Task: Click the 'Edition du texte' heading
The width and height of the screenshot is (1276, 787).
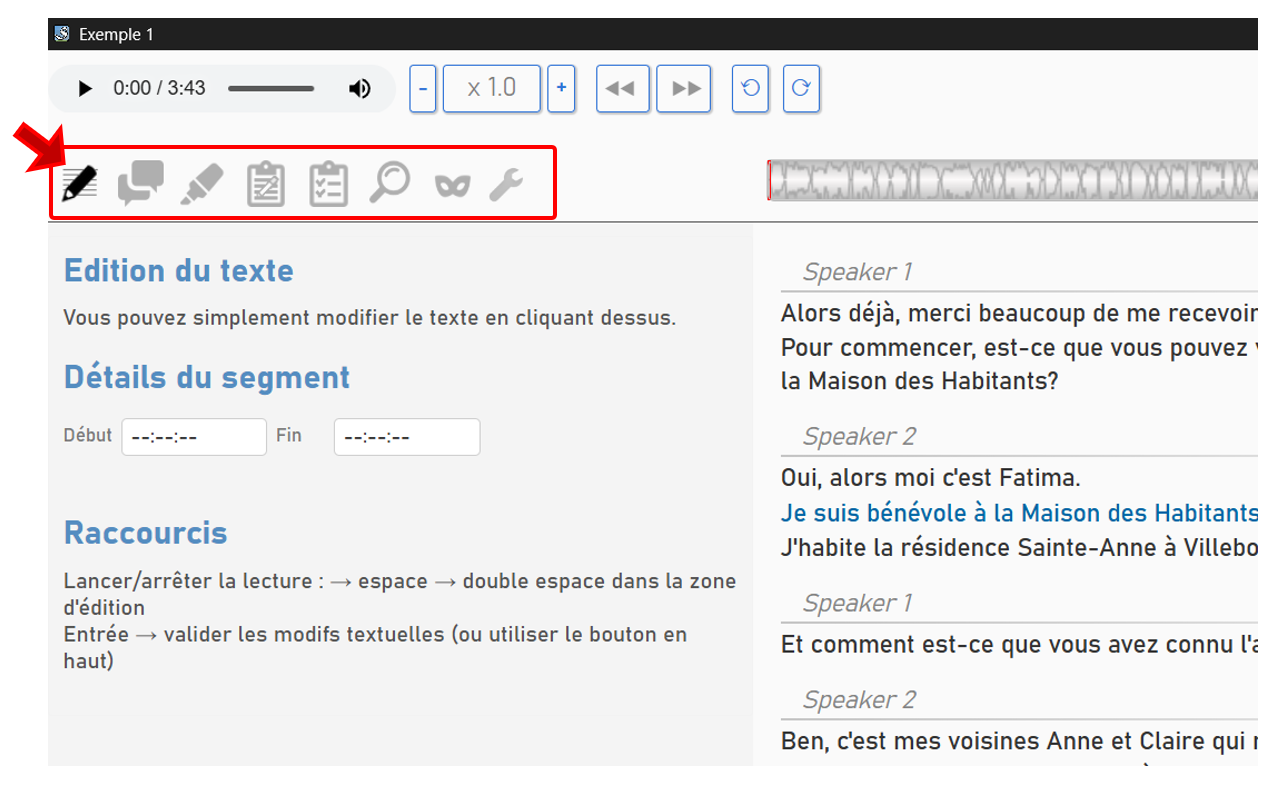Action: (x=179, y=271)
